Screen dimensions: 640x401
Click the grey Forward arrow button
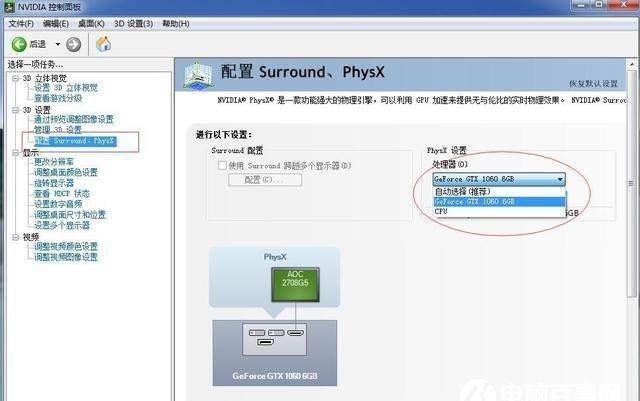click(x=74, y=45)
